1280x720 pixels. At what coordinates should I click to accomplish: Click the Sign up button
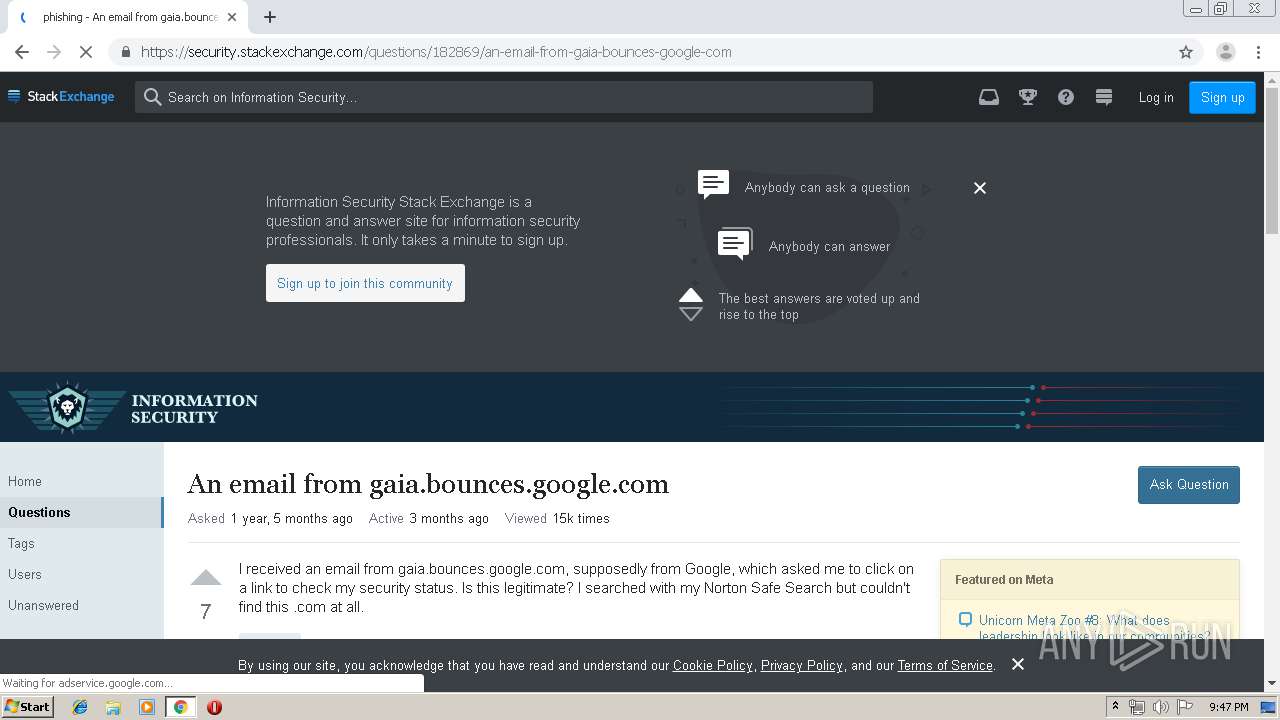[x=1222, y=97]
